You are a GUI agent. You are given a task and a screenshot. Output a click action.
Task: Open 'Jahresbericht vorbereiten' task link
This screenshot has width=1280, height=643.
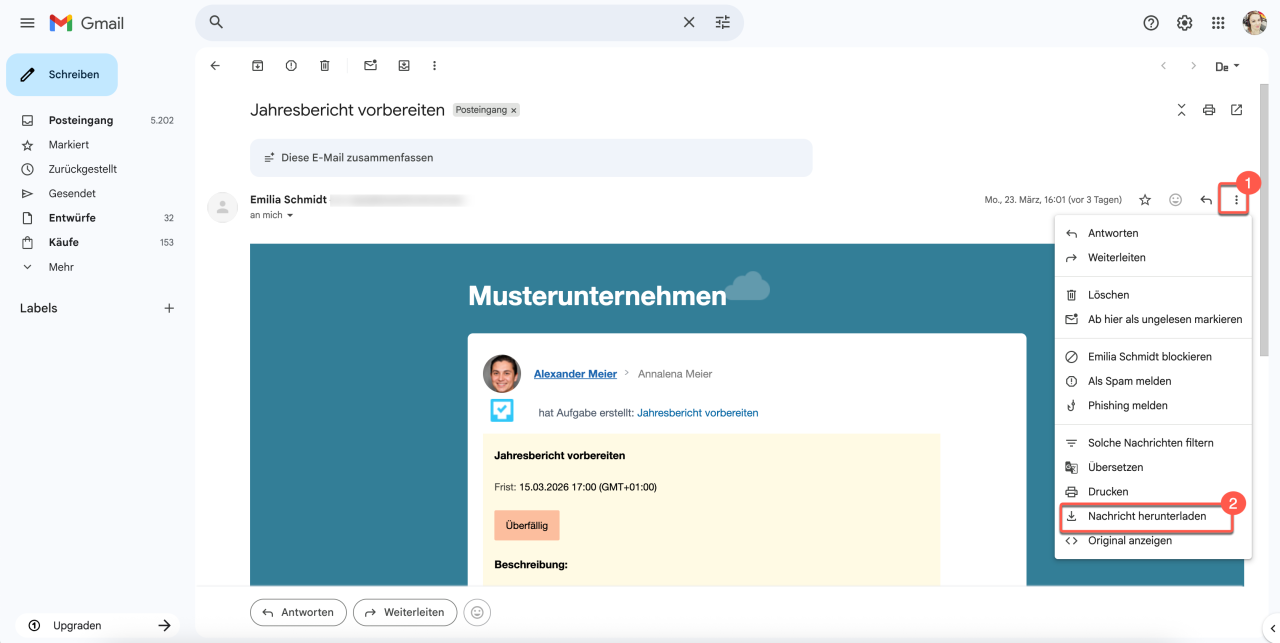(x=697, y=412)
